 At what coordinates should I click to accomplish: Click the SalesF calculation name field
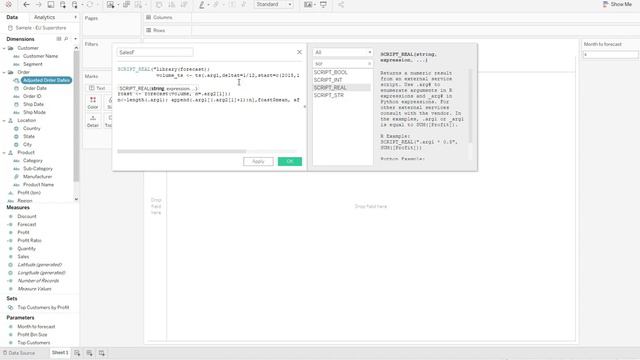(155, 52)
